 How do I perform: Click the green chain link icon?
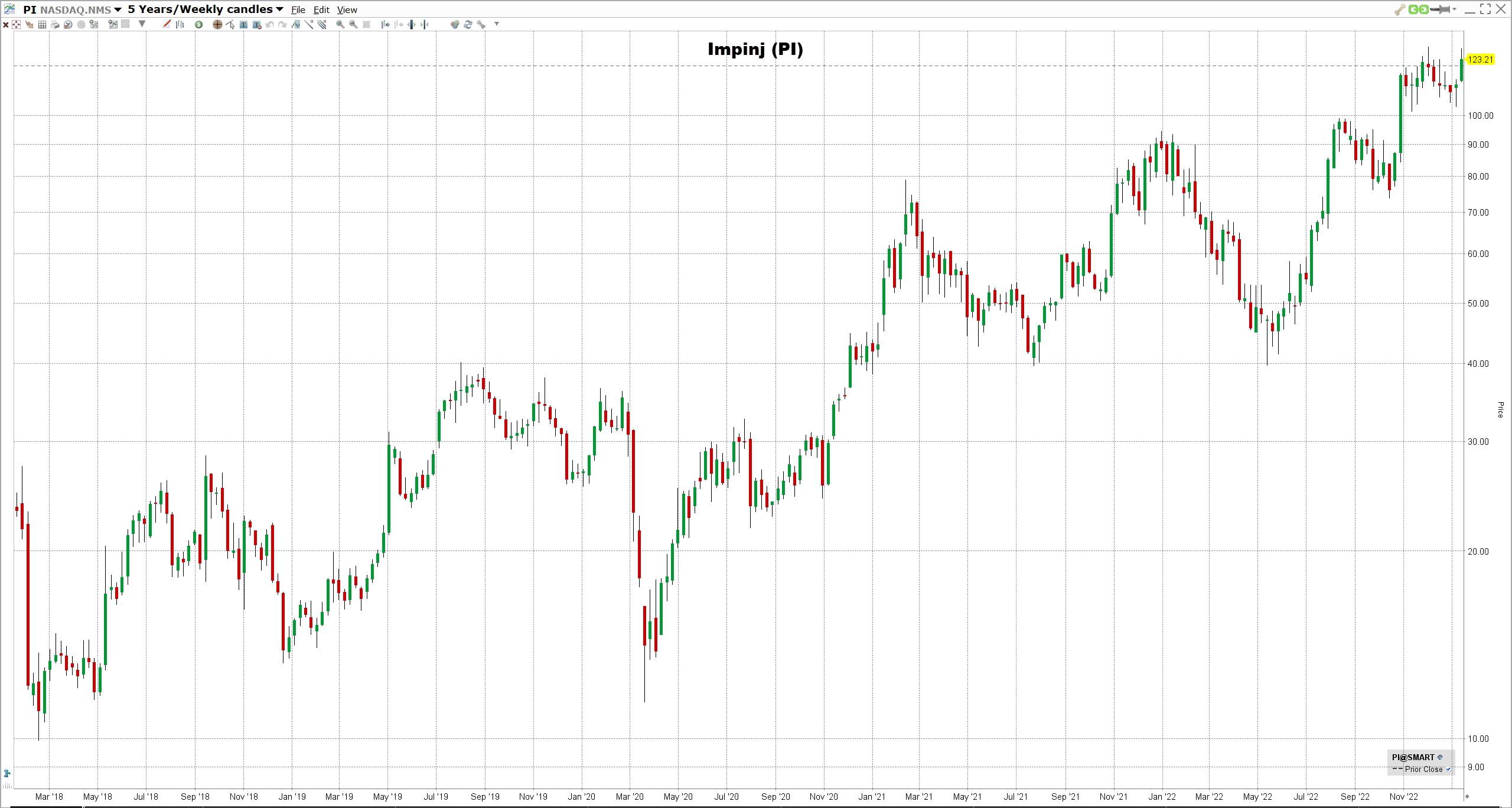pos(1418,9)
